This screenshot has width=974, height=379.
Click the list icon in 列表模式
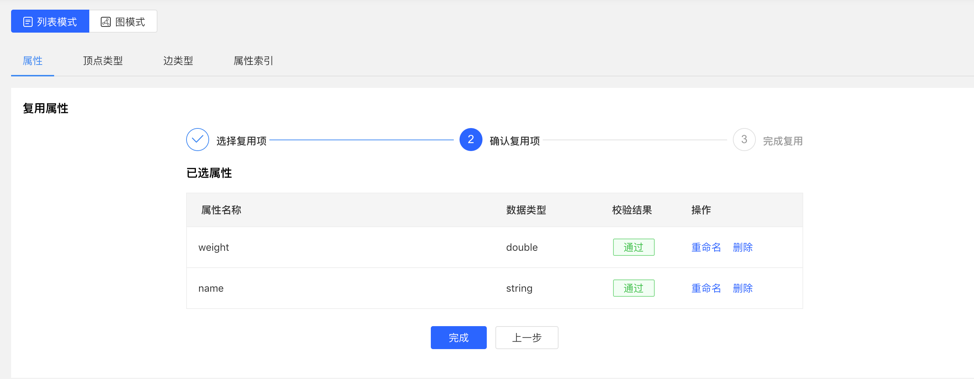click(x=27, y=22)
